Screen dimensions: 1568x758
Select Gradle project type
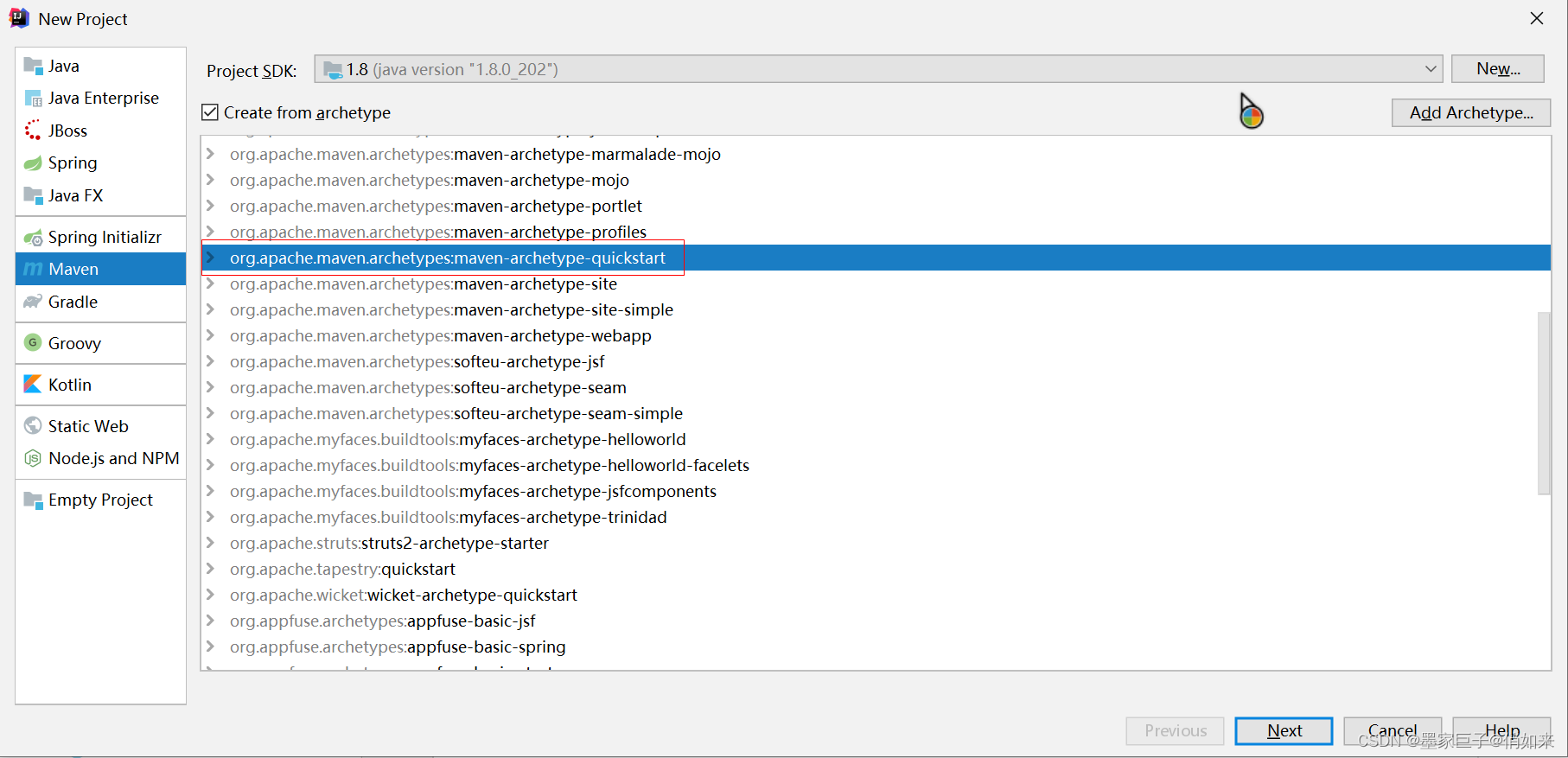(x=100, y=302)
